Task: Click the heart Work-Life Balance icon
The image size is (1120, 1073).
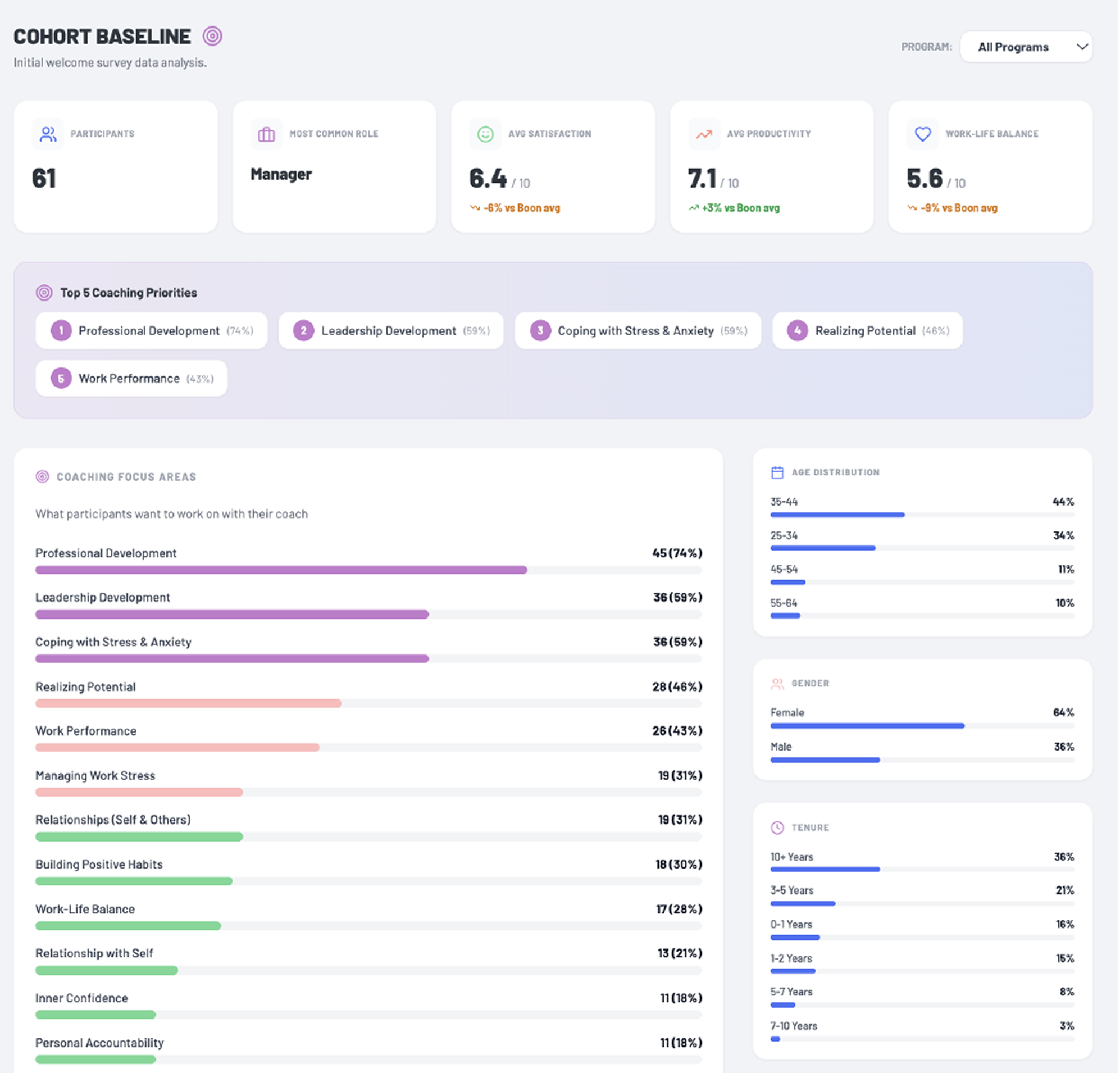Action: [922, 134]
